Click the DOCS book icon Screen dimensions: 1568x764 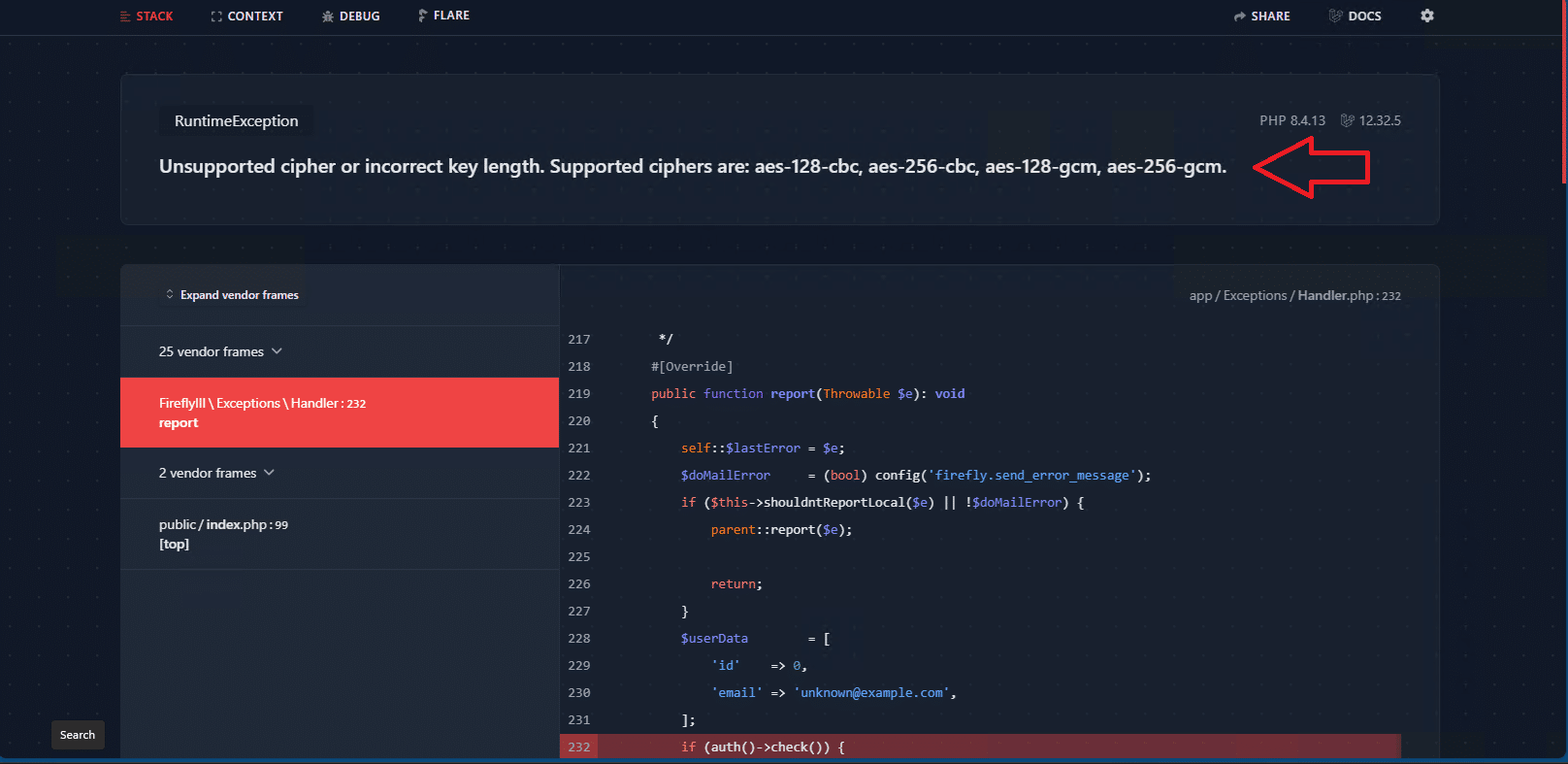(1335, 16)
